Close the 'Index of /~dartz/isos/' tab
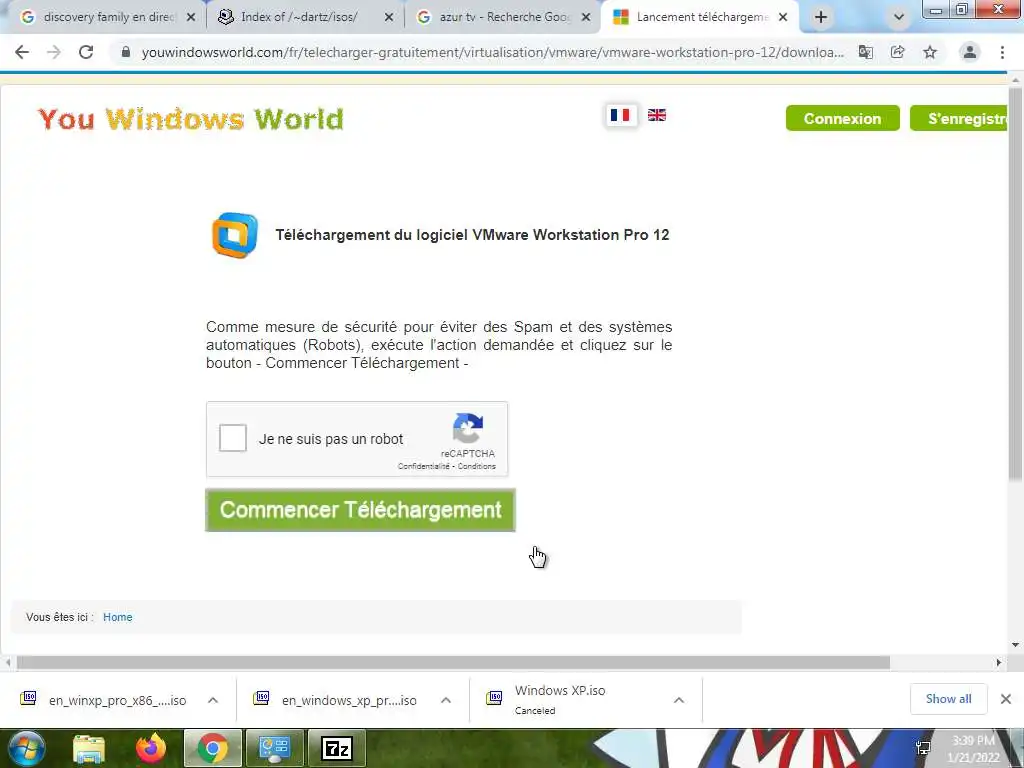 click(x=389, y=18)
